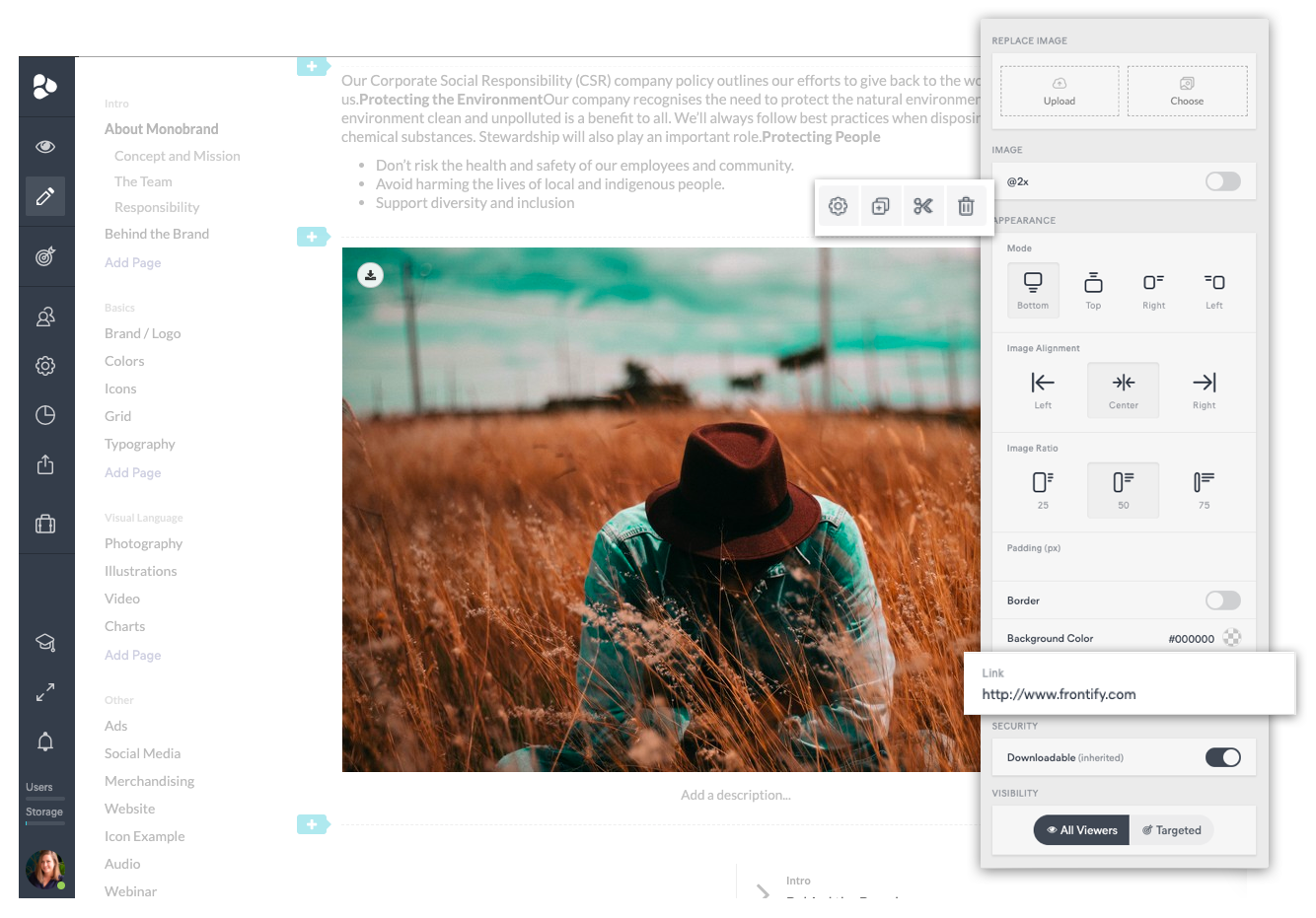This screenshot has width=1316, height=918.
Task: Open Merchandising page
Action: coord(150,781)
